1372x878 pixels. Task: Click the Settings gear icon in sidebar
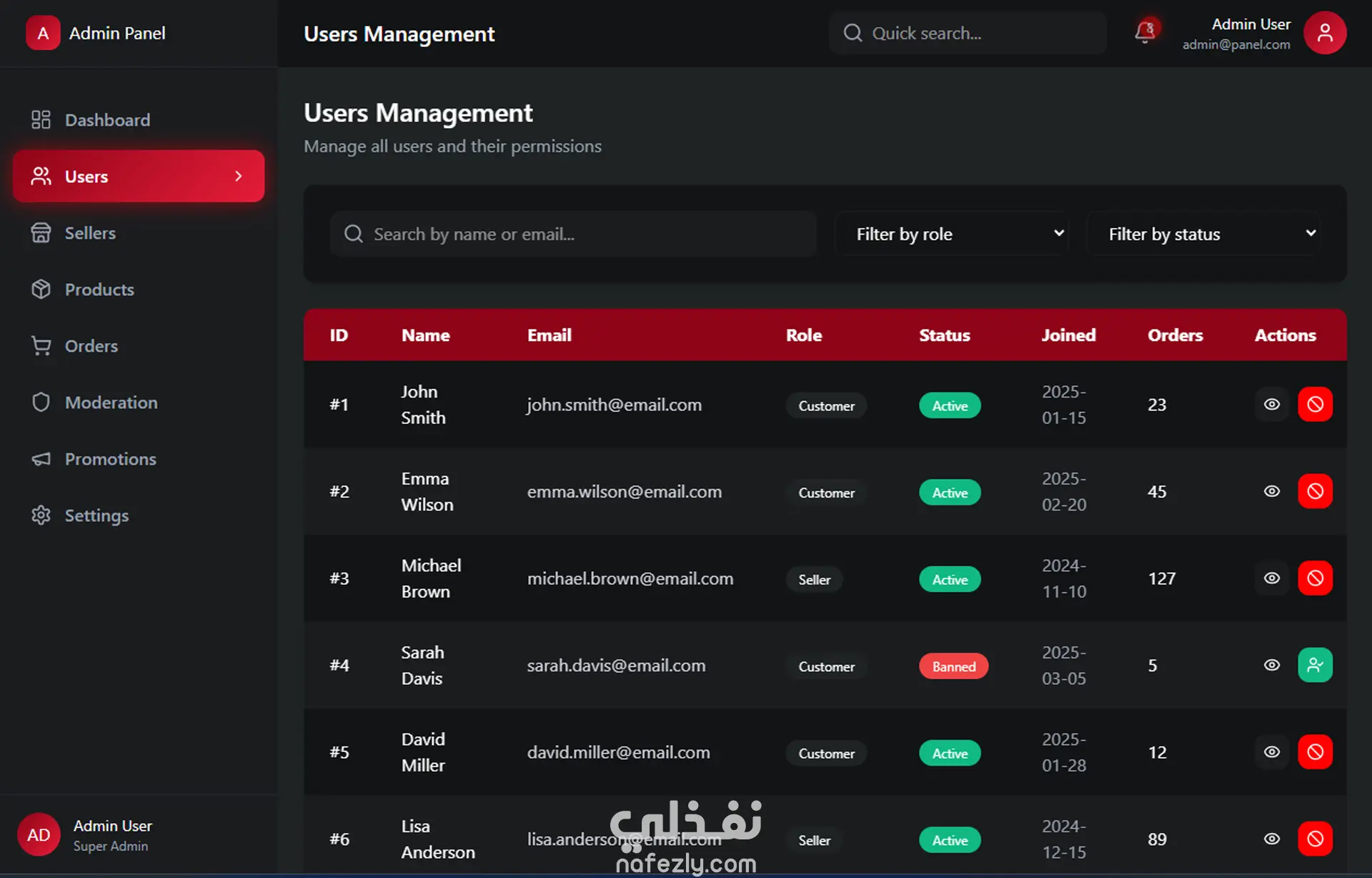click(41, 515)
